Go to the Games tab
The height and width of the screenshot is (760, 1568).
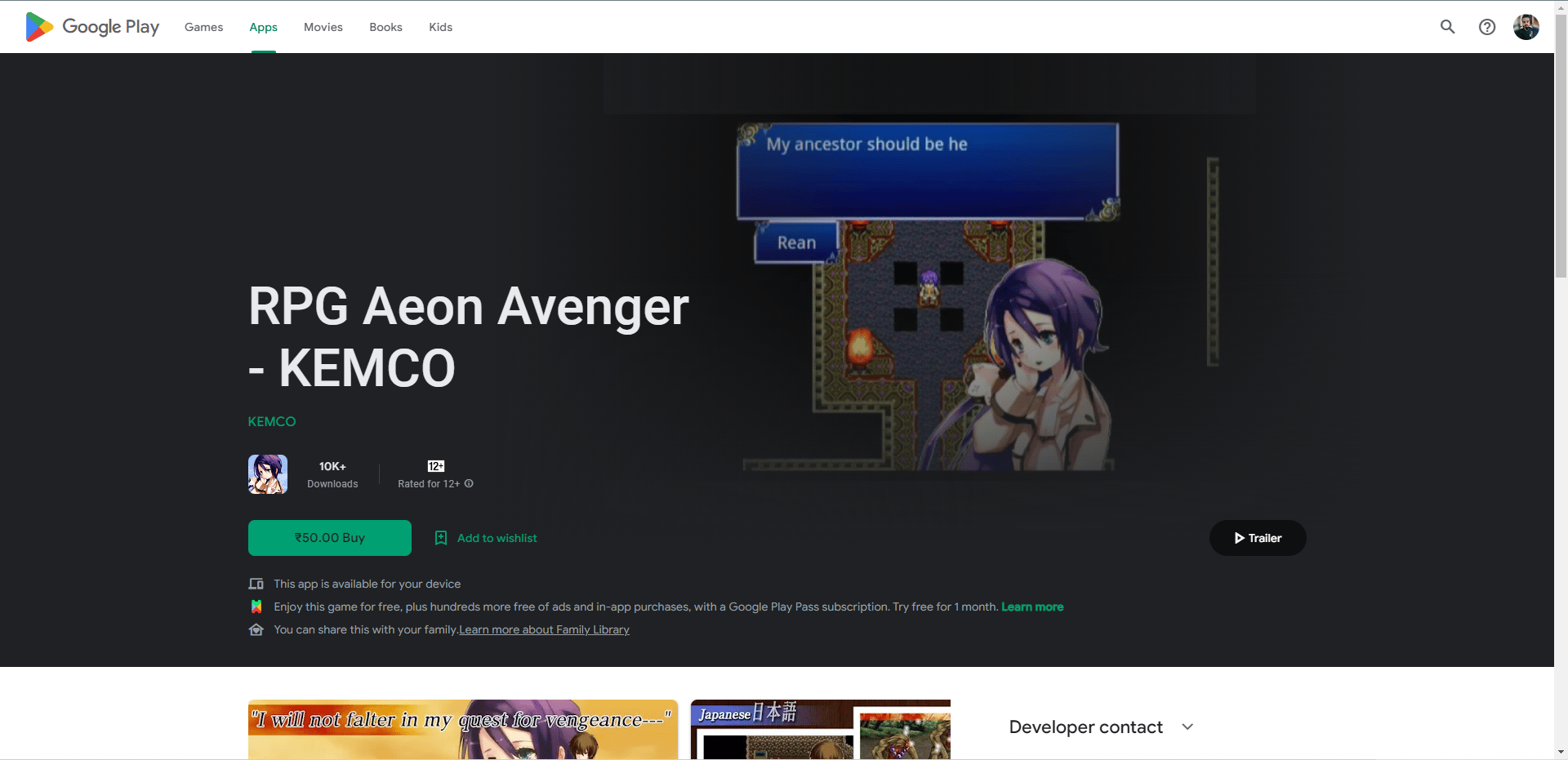[x=203, y=27]
